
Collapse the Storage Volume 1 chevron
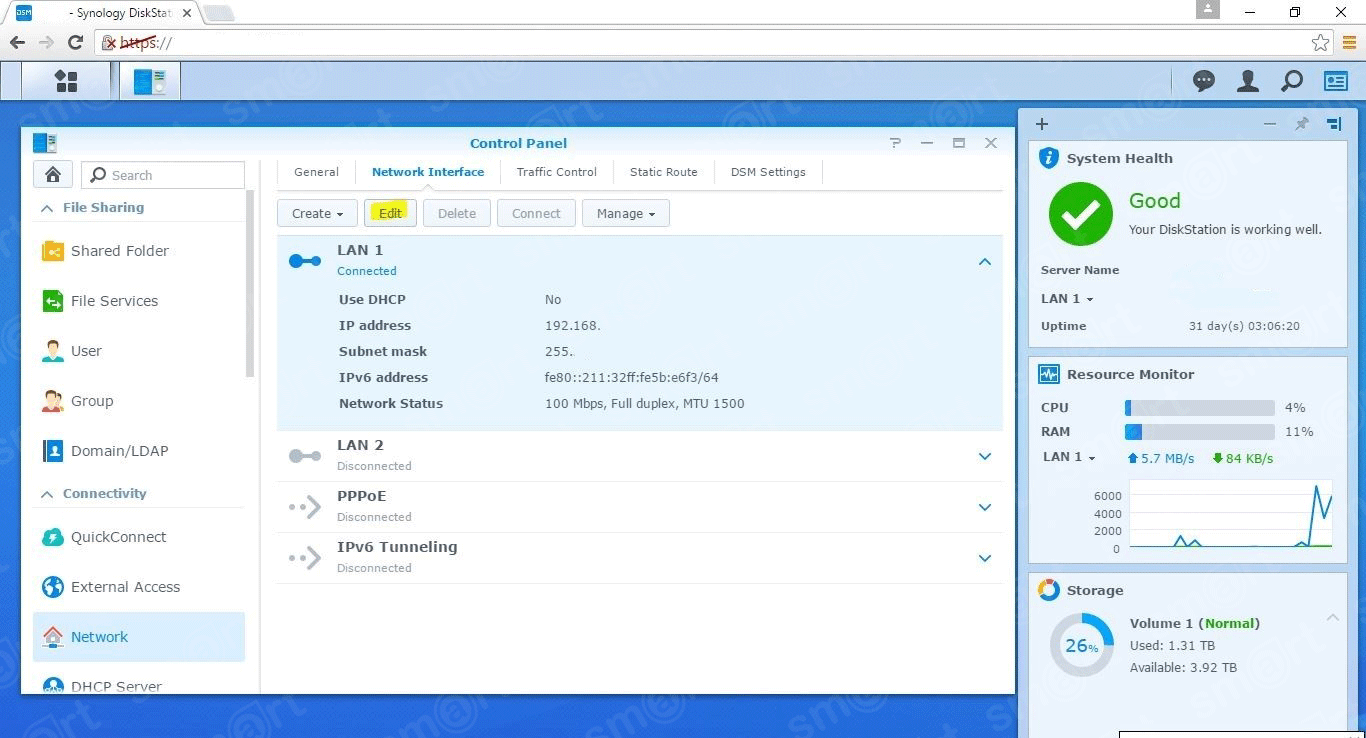1333,618
